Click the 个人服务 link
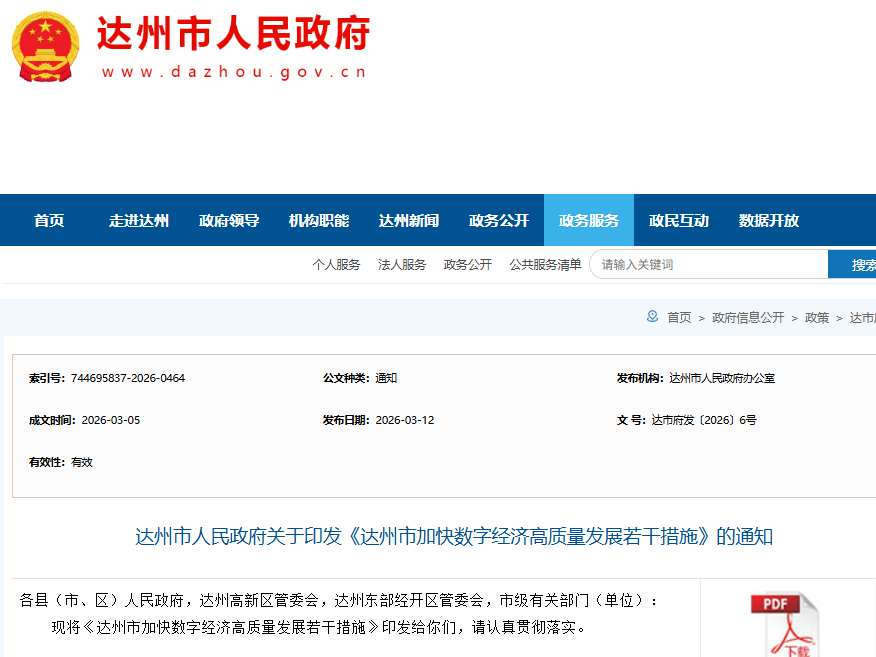The image size is (876, 657). click(x=336, y=265)
